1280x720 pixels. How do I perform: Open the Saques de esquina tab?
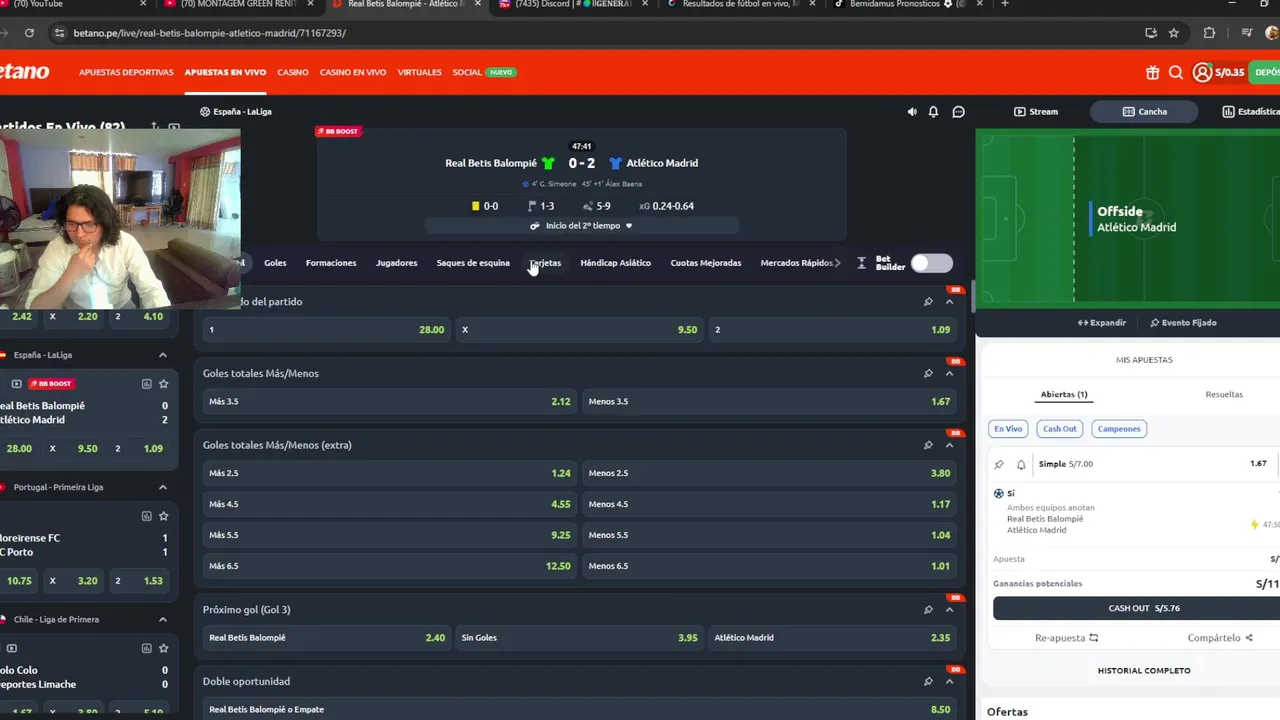coord(473,263)
